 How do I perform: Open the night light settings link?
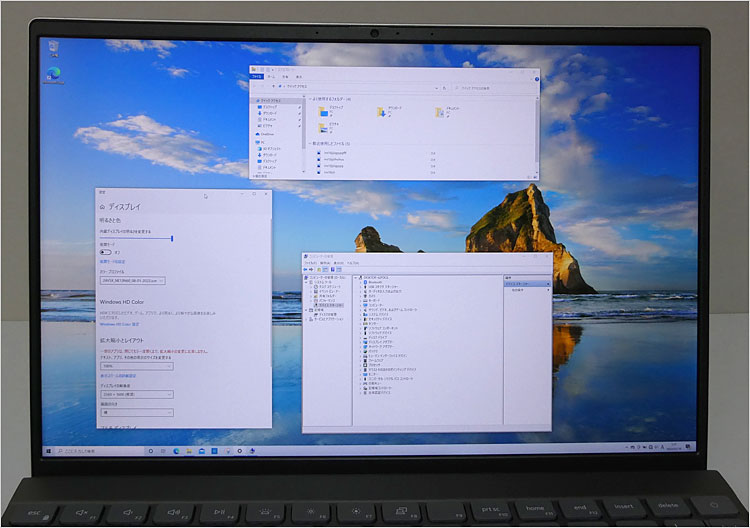point(113,262)
